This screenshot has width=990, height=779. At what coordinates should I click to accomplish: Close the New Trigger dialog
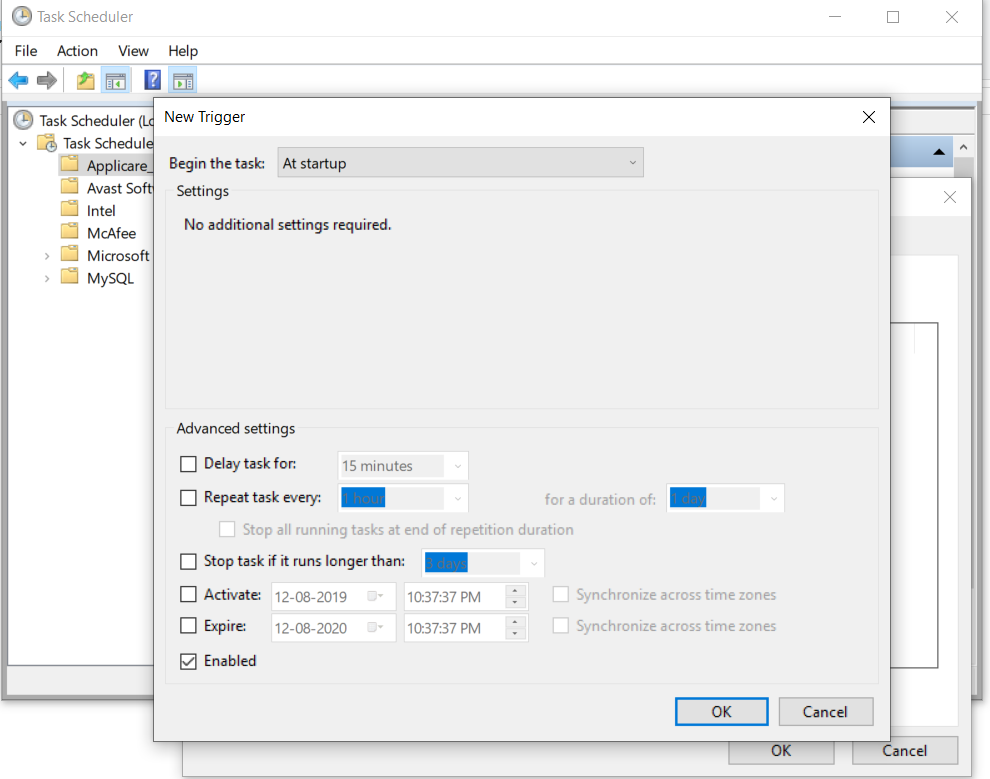click(x=869, y=117)
